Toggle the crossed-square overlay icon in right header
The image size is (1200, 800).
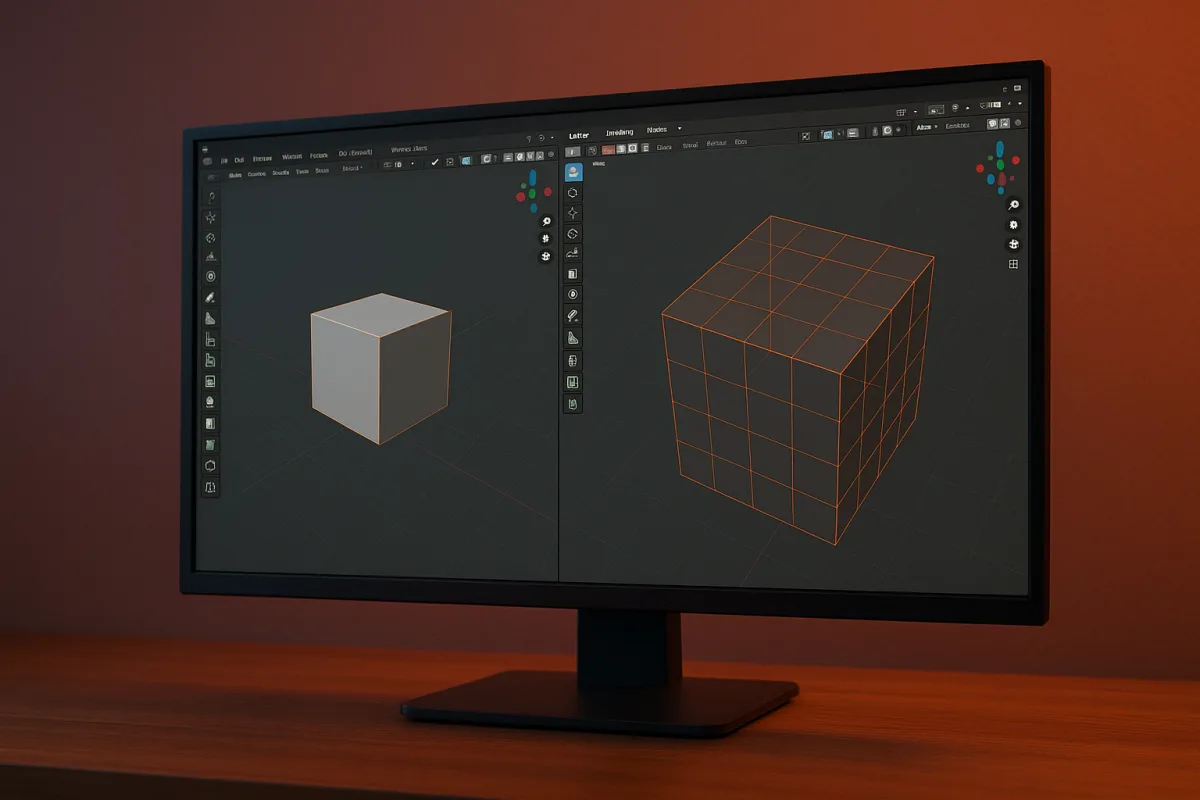click(x=806, y=136)
